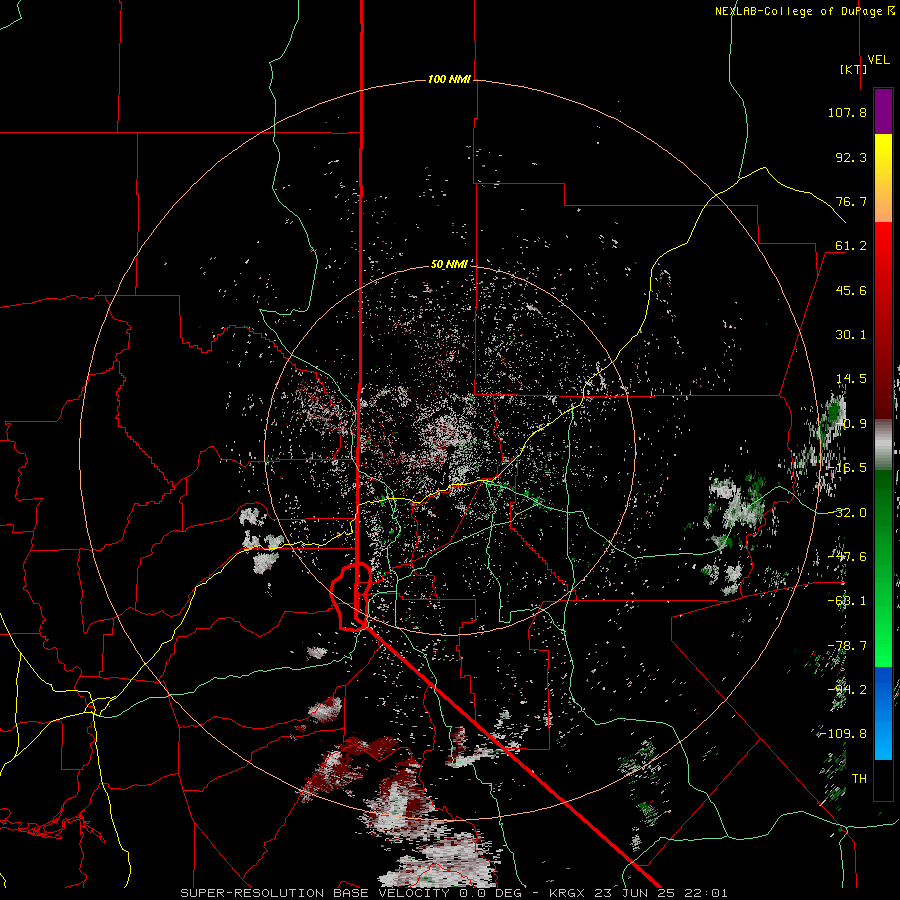Click the TH legend label
The height and width of the screenshot is (900, 900).
859,779
